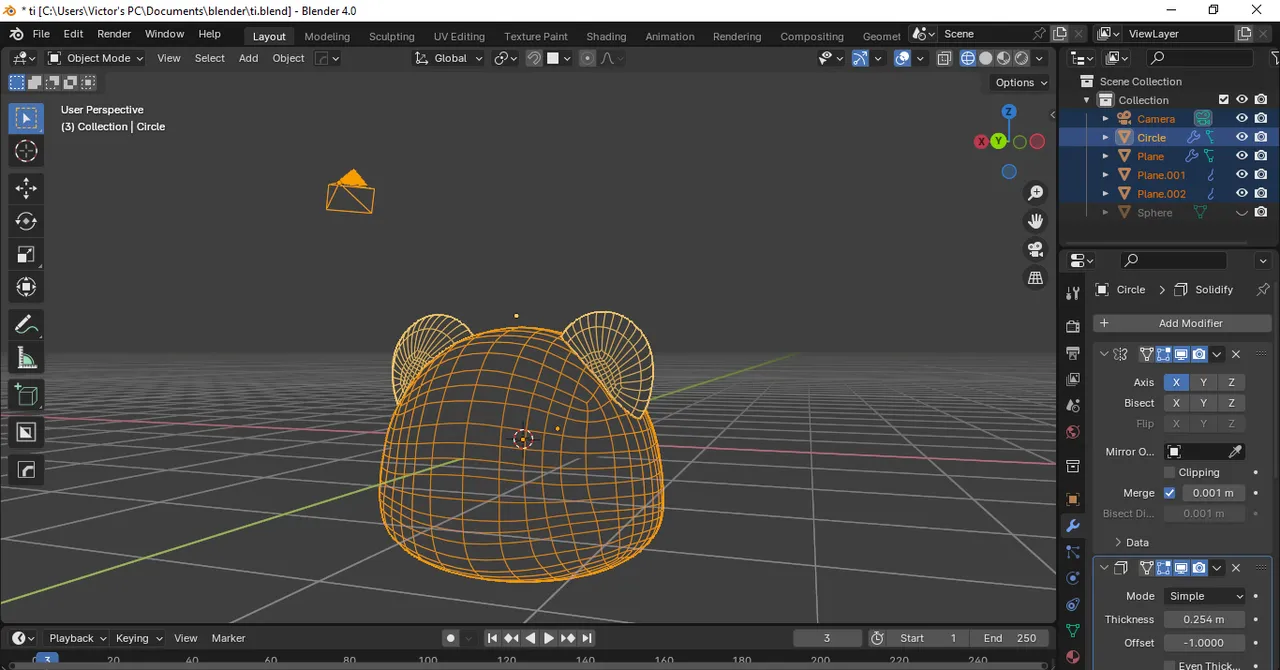Open the Add menu in viewport header
The width and height of the screenshot is (1280, 670).
pos(248,58)
